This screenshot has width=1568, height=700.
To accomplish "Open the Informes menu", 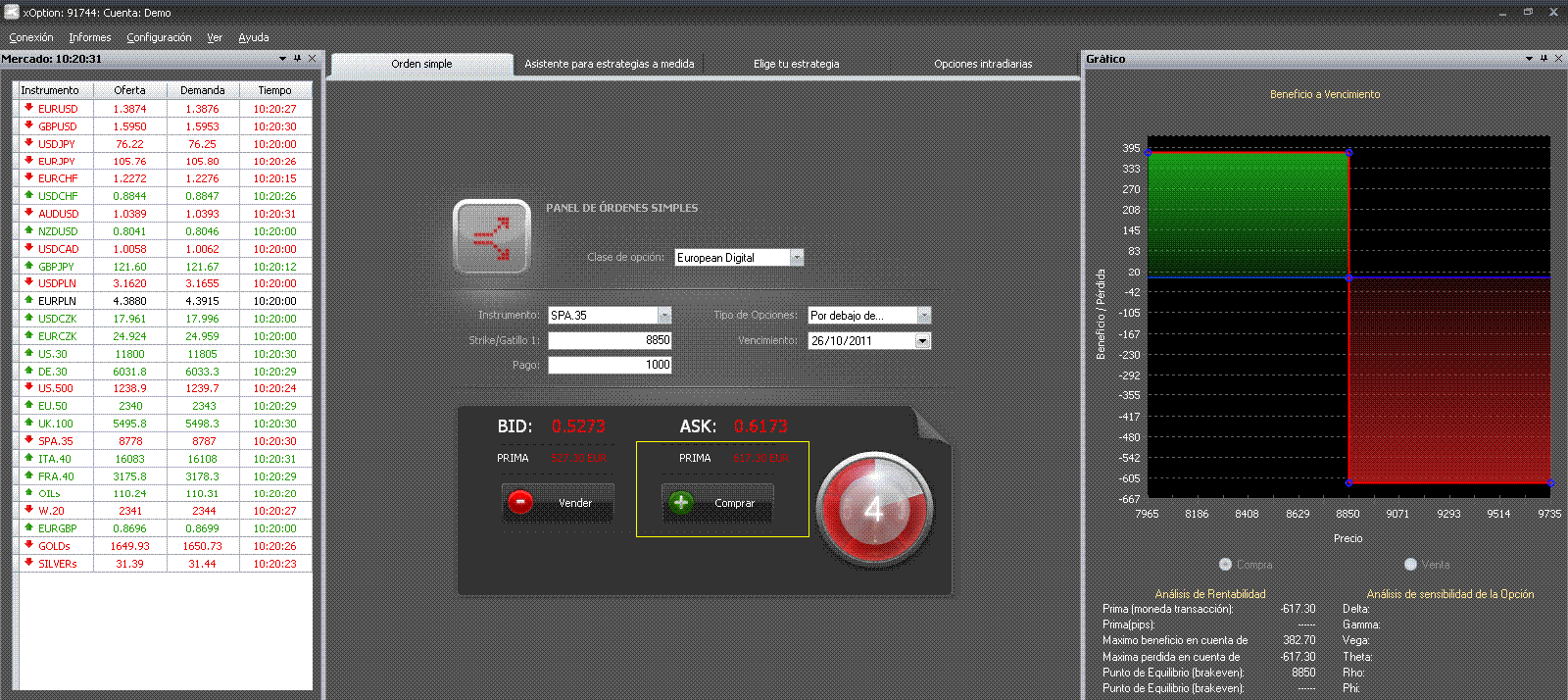I will (89, 37).
